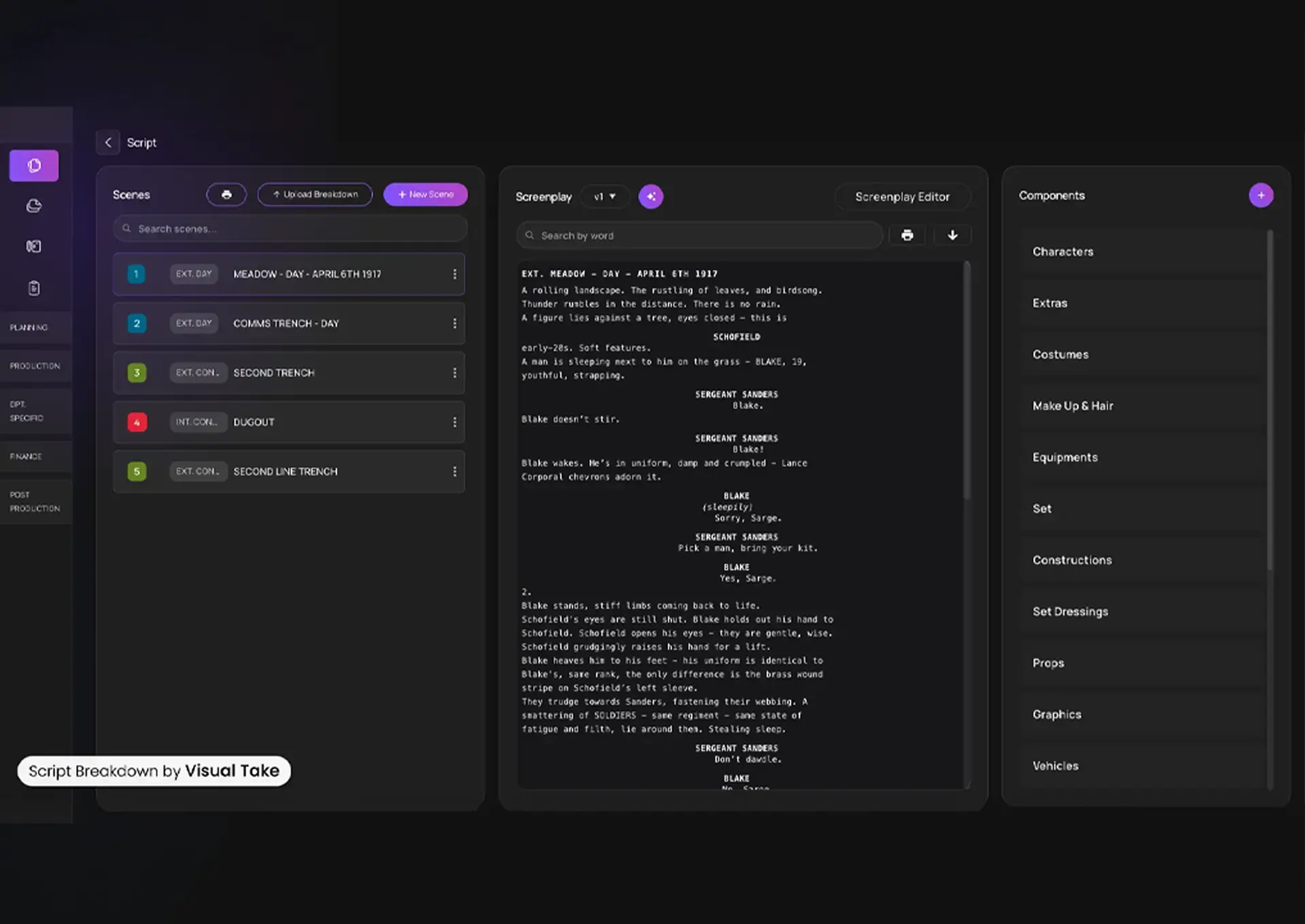1305x924 pixels.
Task: Select COMMS TRENCH - DAY scene
Action: click(289, 323)
